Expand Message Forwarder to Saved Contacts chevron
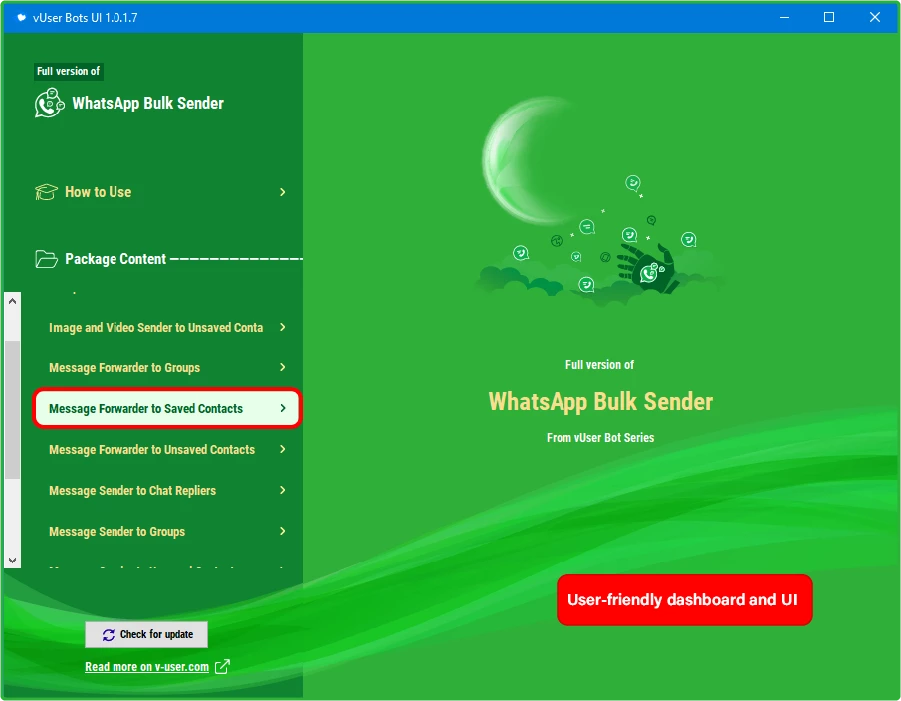Viewport: 901px width, 701px height. pyautogui.click(x=283, y=408)
